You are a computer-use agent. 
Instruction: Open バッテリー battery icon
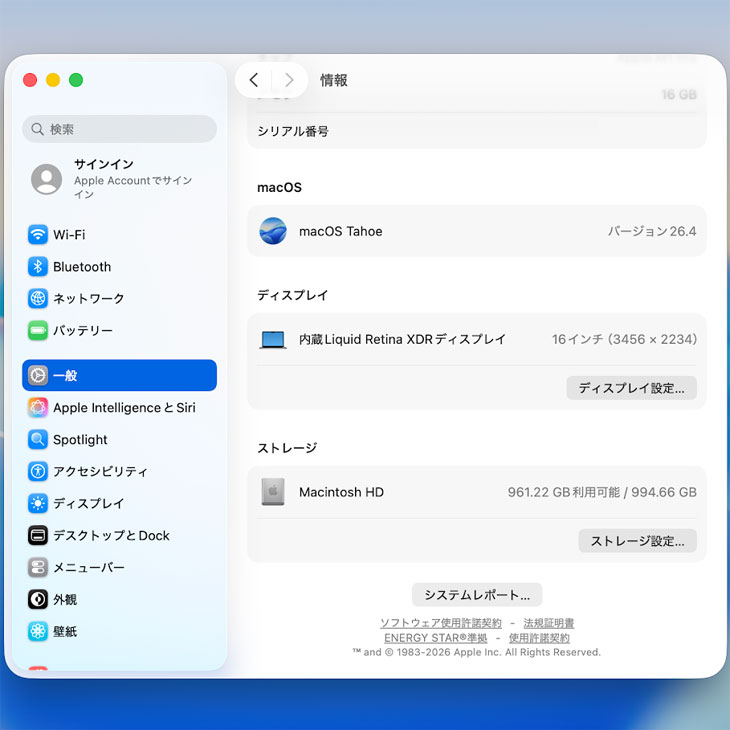coord(38,331)
